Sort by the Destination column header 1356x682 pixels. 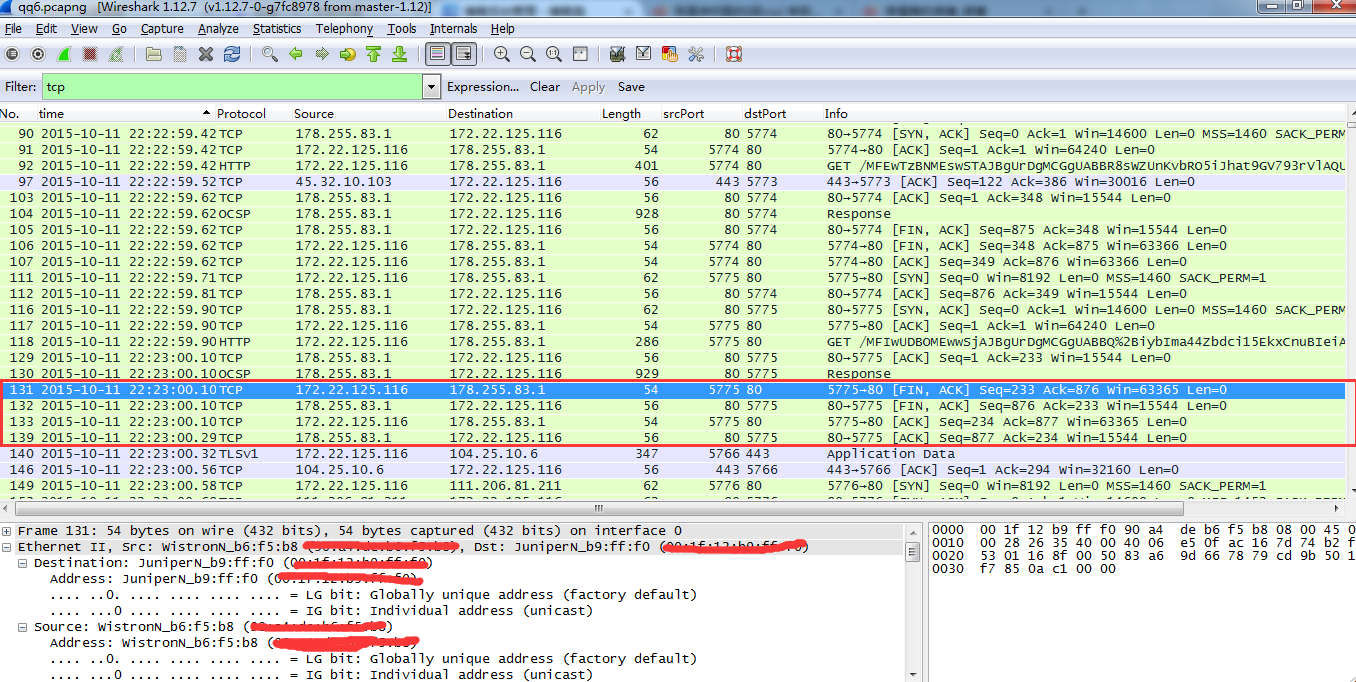coord(522,113)
